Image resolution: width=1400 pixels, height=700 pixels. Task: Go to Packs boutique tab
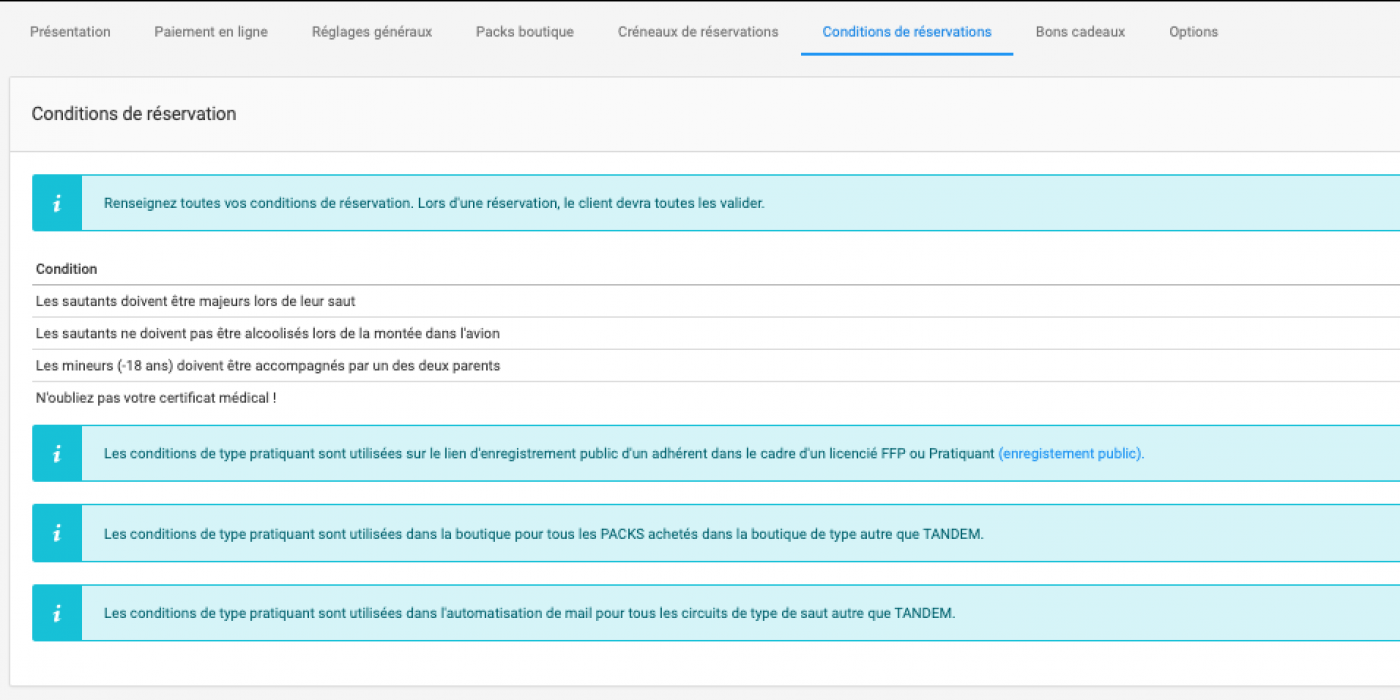click(525, 32)
